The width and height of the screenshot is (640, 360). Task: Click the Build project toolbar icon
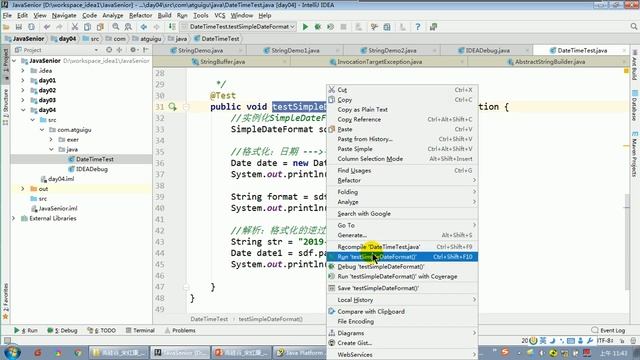(x=172, y=27)
